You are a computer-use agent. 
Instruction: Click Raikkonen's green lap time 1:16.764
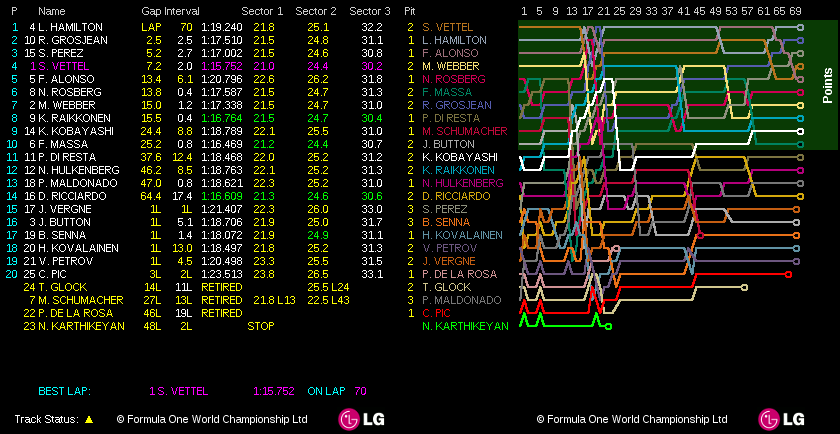(x=222, y=118)
